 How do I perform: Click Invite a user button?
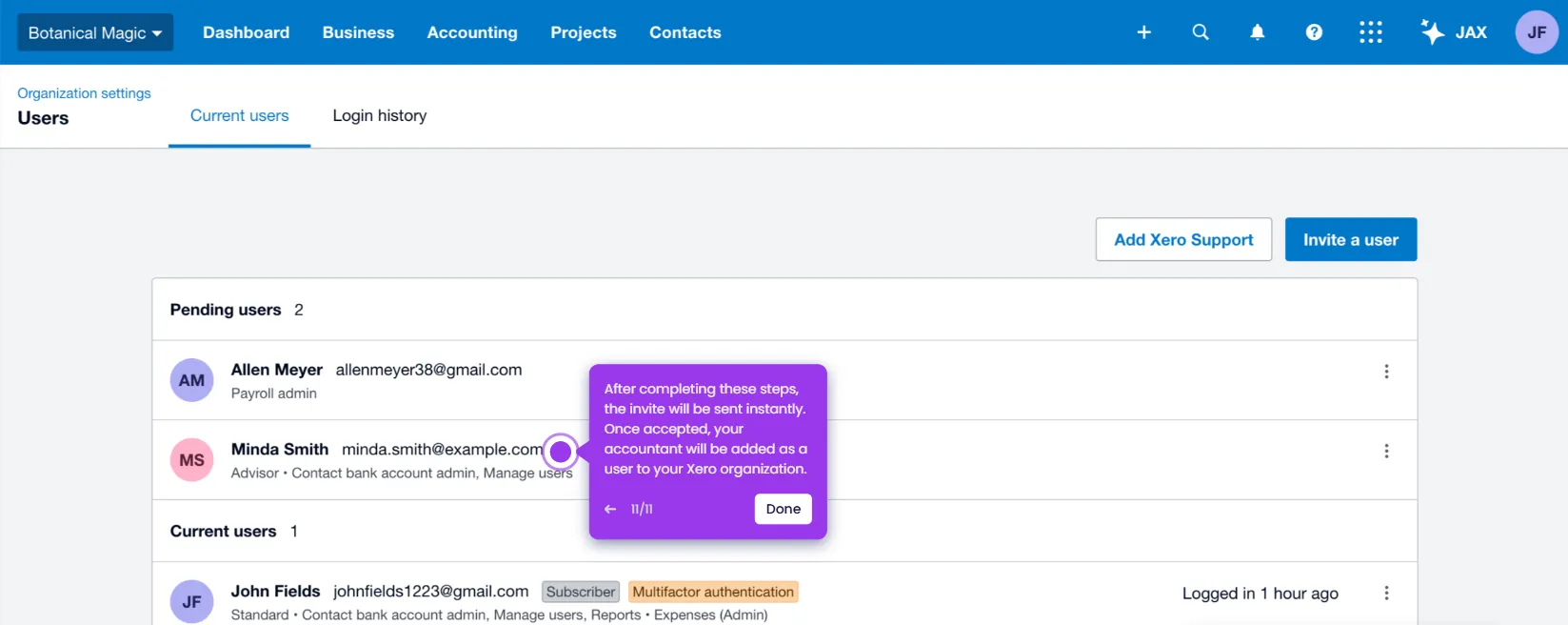point(1351,239)
